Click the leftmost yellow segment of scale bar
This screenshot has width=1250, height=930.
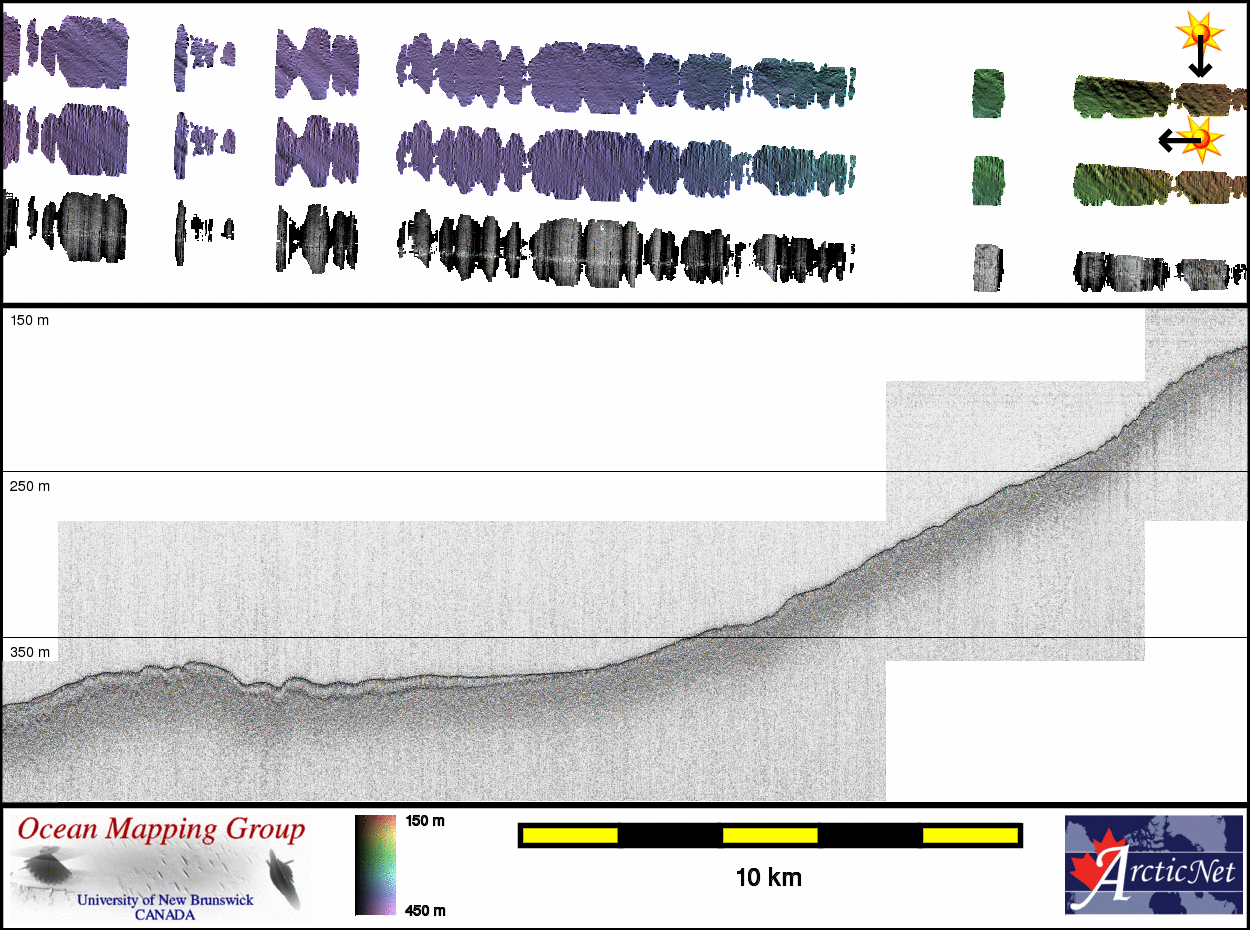[570, 835]
